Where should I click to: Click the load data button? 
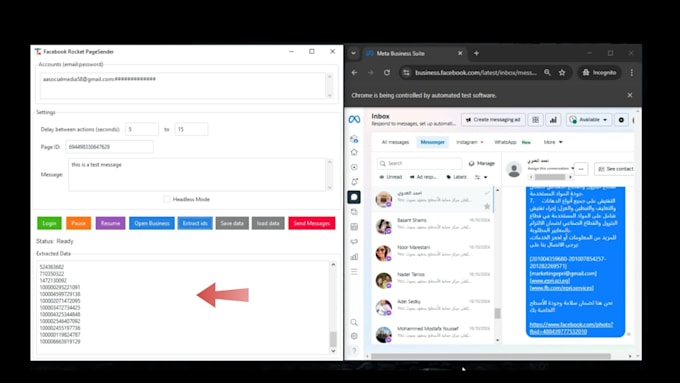pyautogui.click(x=268, y=223)
